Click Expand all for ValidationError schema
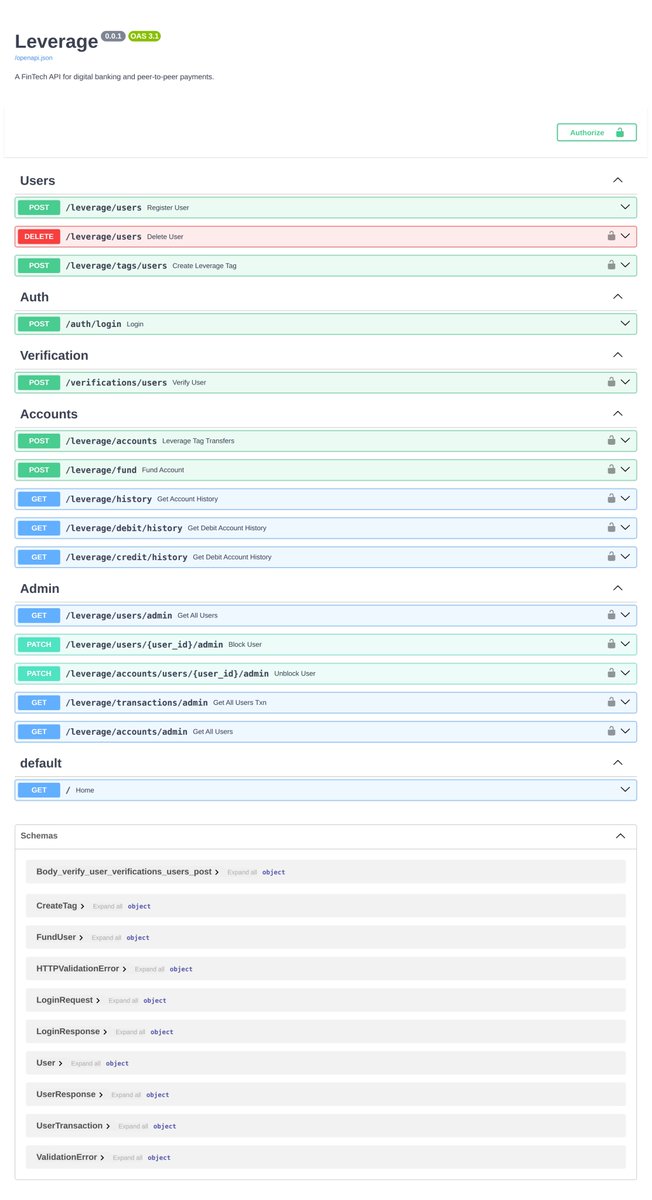The image size is (652, 1200). (x=128, y=1158)
